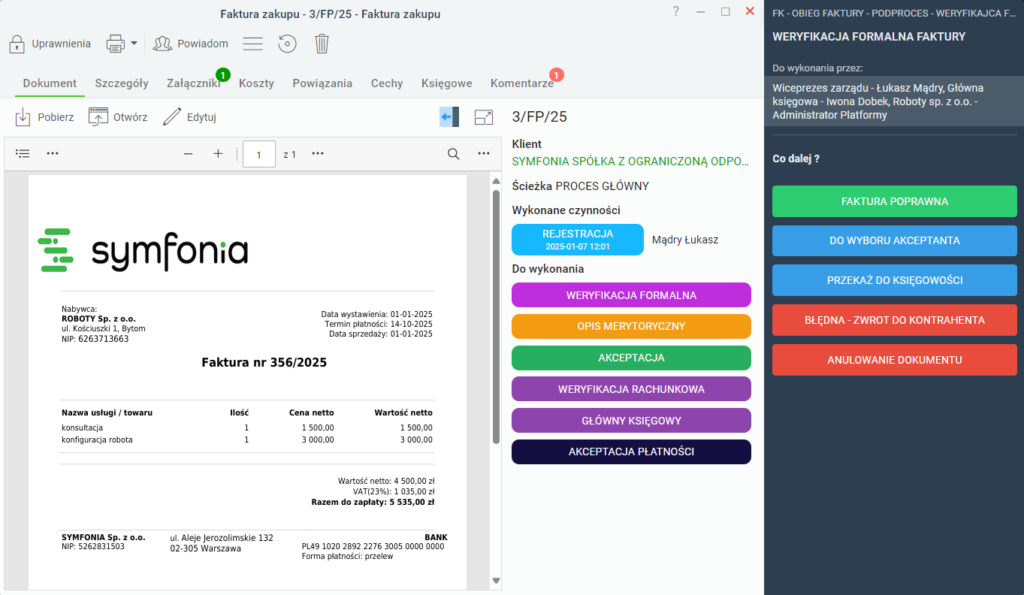Open Powiązania tab
The image size is (1024, 595).
click(x=322, y=84)
